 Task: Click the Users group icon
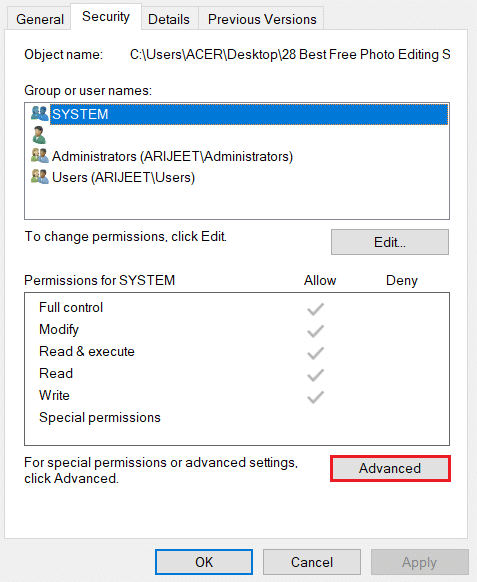(x=39, y=177)
